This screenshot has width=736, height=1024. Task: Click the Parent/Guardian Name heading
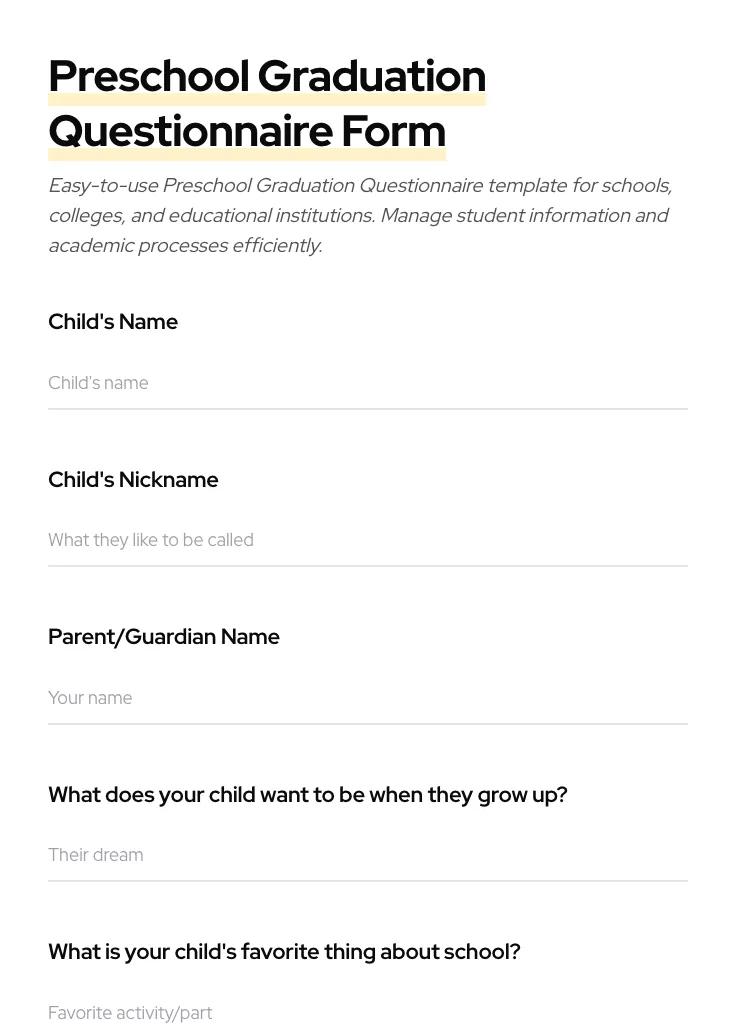click(164, 637)
